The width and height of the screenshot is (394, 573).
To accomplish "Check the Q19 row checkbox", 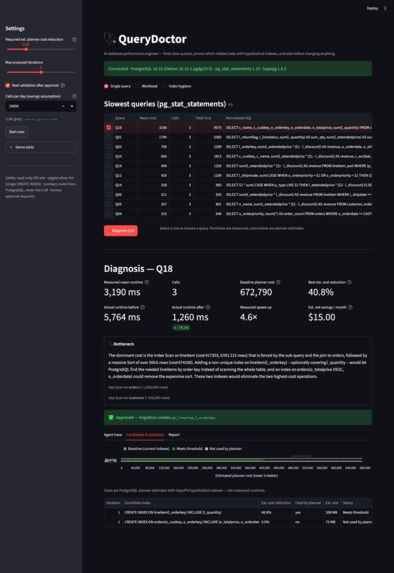I will tap(109, 166).
